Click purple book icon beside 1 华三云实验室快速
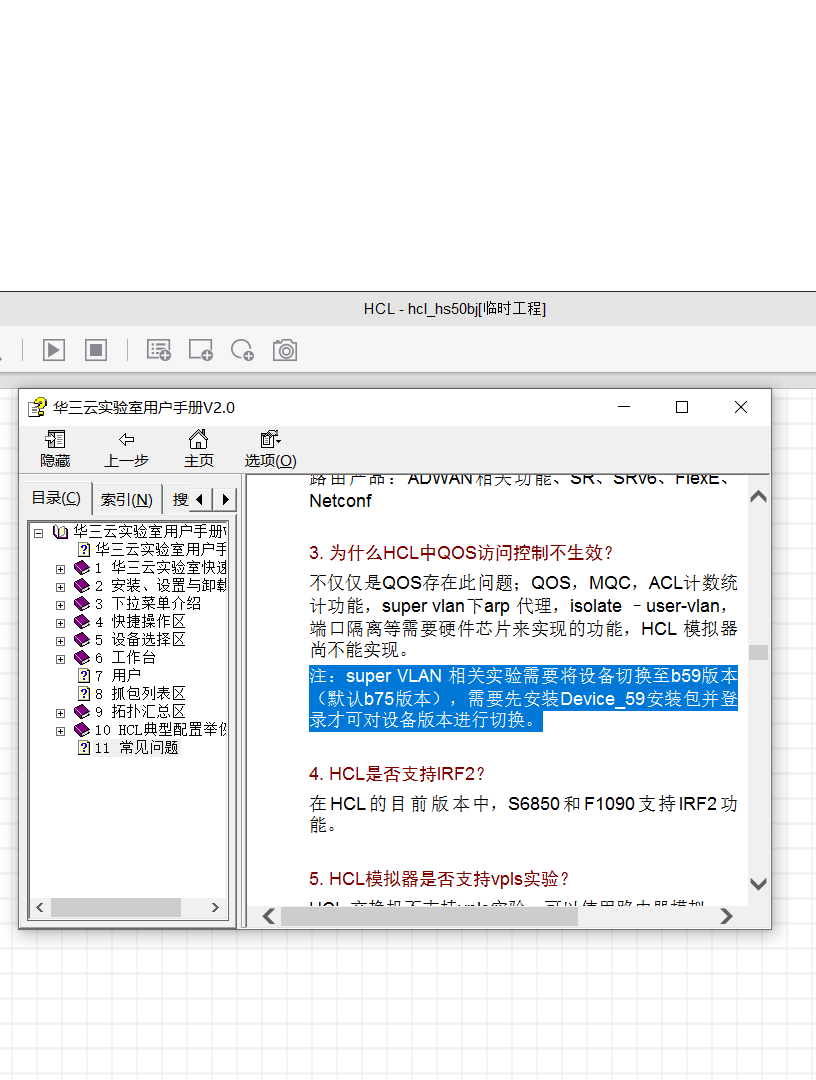Image resolution: width=816 pixels, height=1080 pixels. click(82, 568)
